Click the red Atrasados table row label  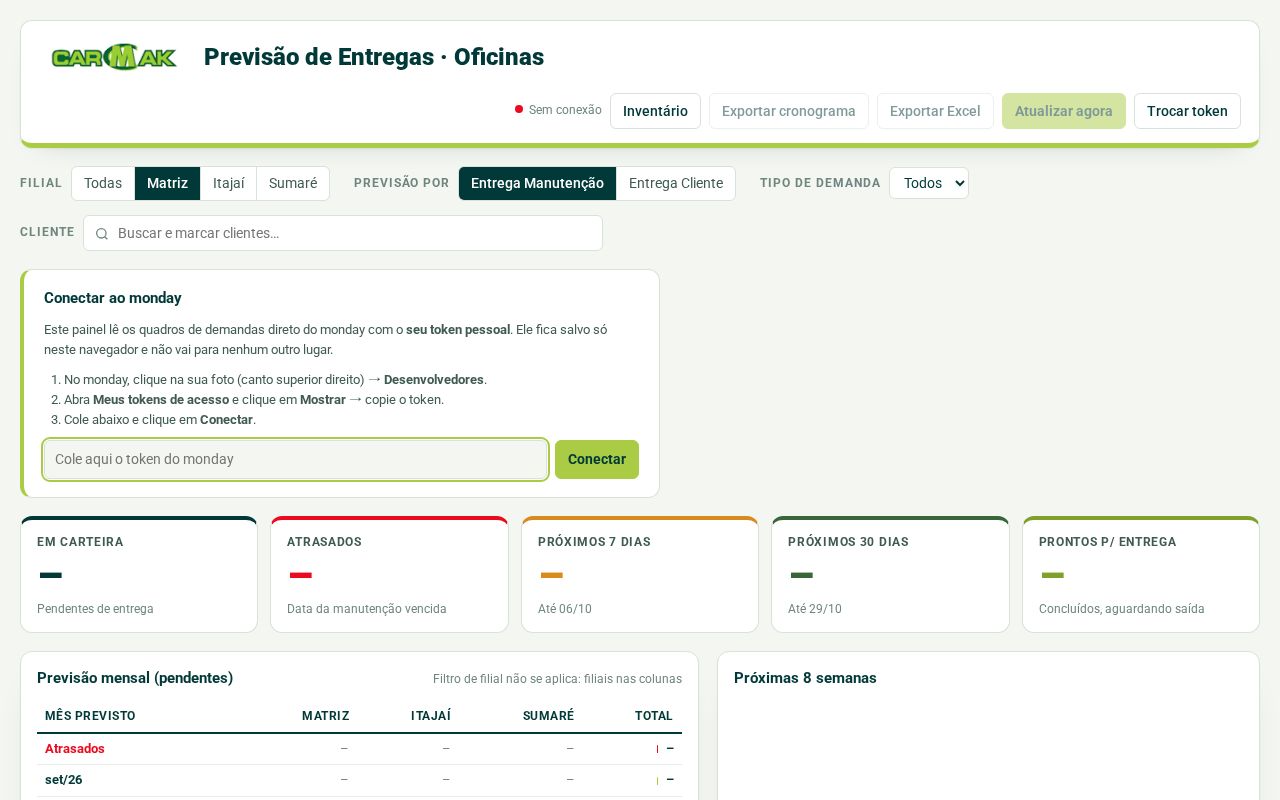point(75,748)
